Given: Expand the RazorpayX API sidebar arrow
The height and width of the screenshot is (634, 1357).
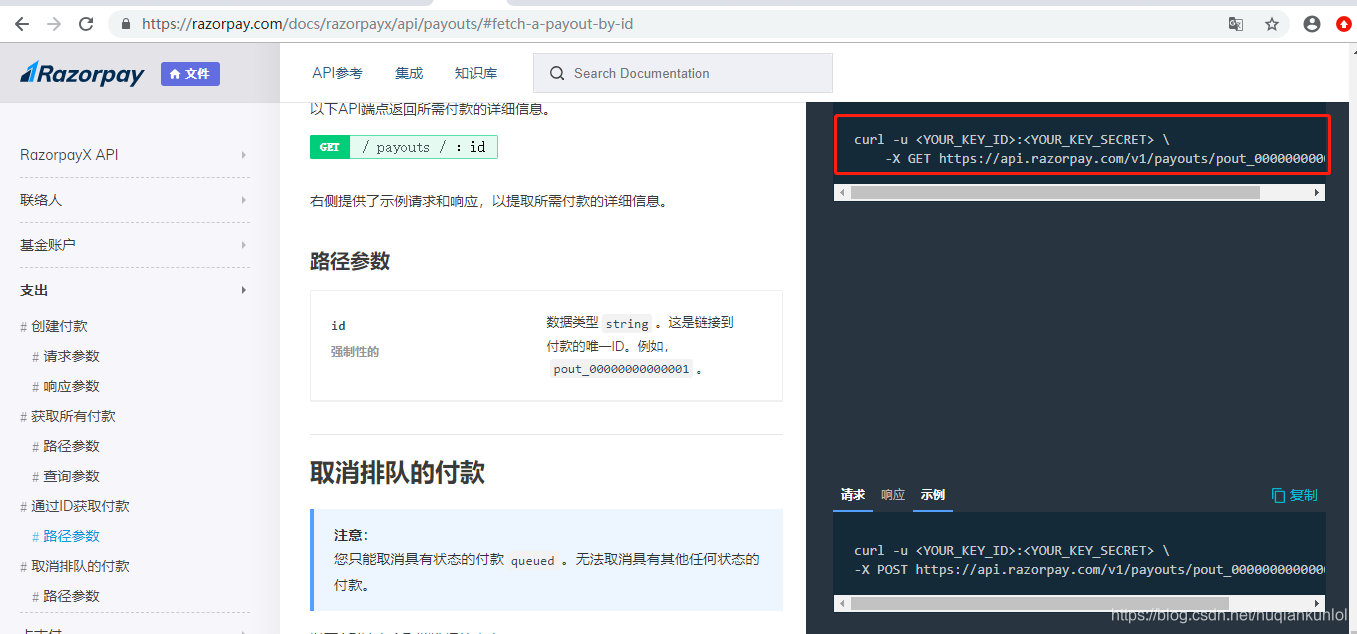Looking at the screenshot, I should click(244, 155).
